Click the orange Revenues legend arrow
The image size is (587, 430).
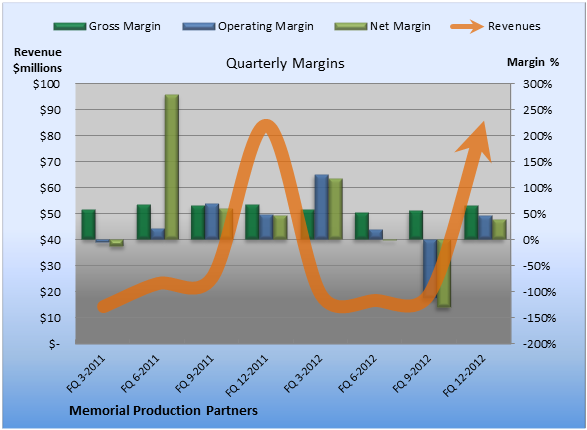point(467,26)
